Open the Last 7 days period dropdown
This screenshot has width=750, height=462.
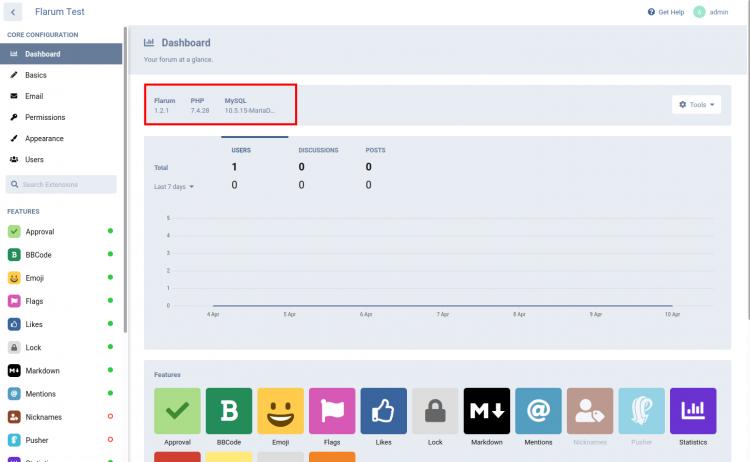(x=173, y=186)
